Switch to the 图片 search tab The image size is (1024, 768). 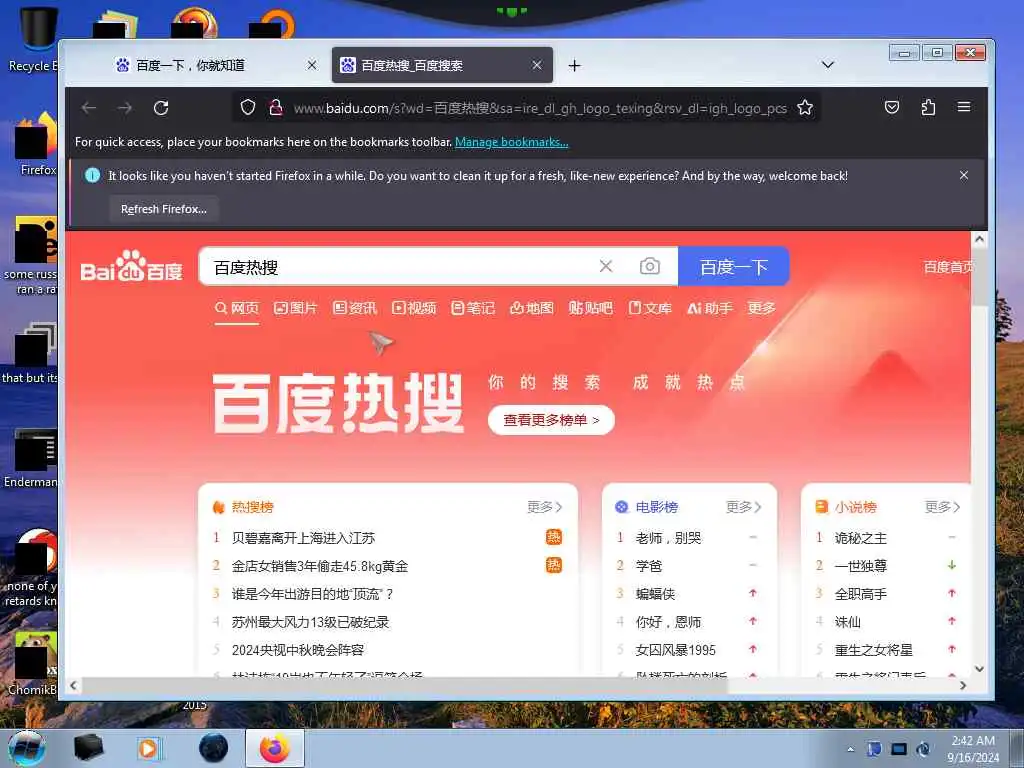(295, 308)
